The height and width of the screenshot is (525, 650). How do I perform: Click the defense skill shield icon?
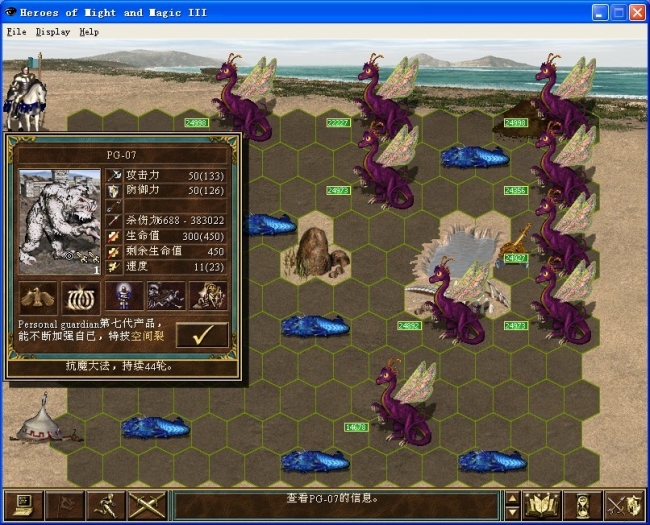coord(114,191)
